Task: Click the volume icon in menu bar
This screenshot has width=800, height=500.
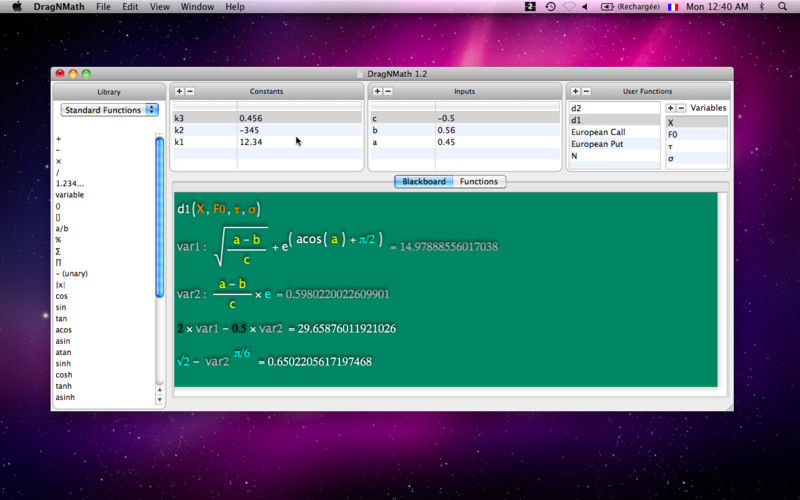Action: pos(586,7)
